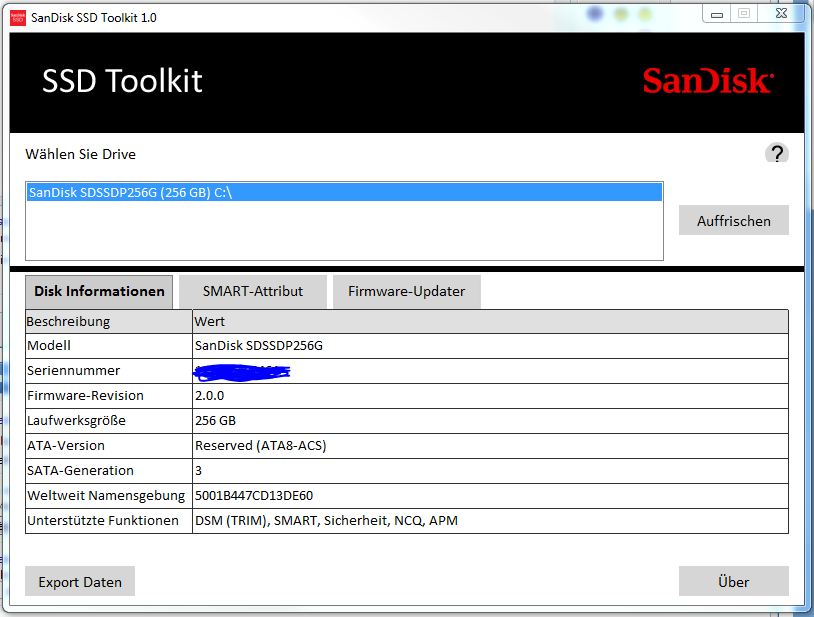Minimize the SSD Toolkit window
814x617 pixels.
click(716, 14)
